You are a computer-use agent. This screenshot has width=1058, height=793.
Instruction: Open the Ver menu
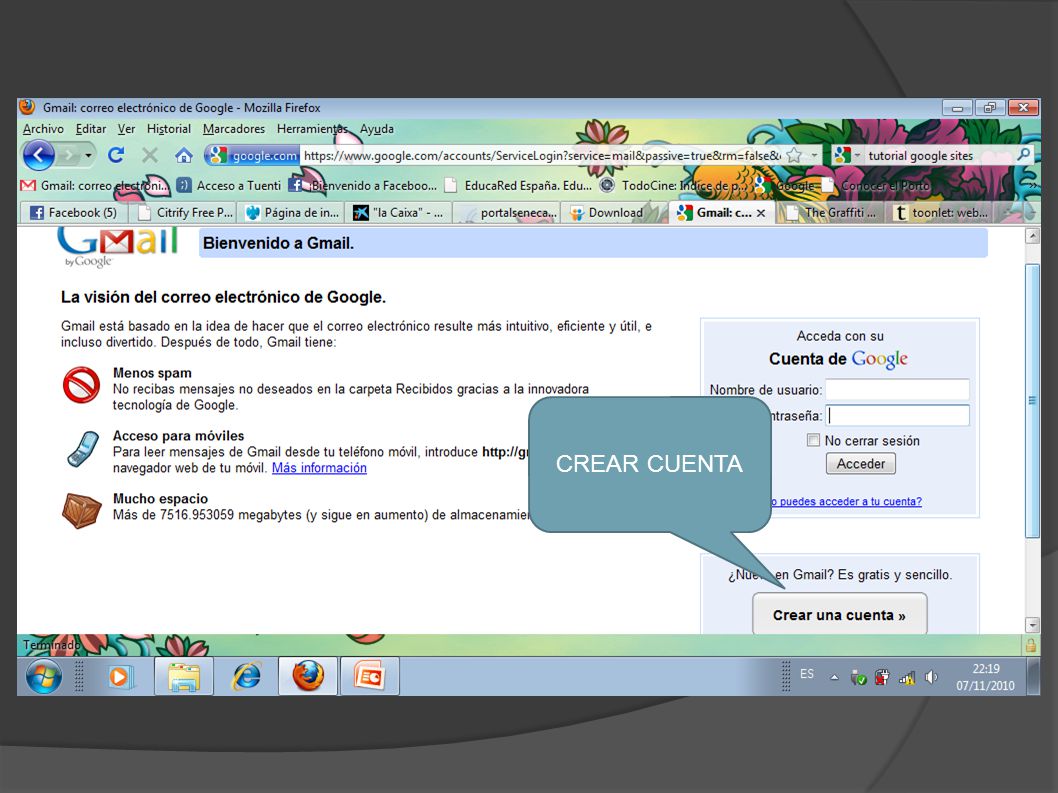click(x=126, y=129)
